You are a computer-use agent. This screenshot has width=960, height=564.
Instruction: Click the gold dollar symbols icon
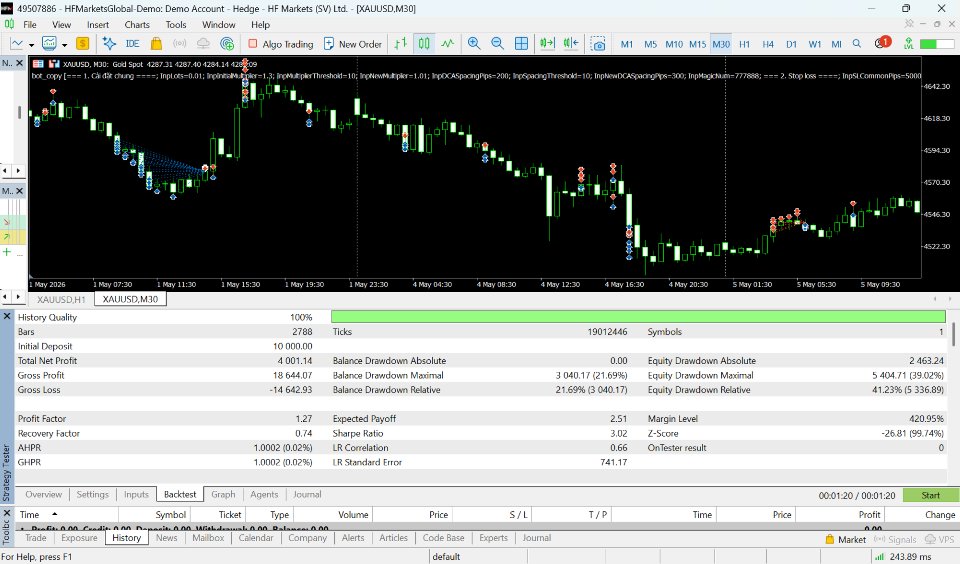click(x=82, y=43)
